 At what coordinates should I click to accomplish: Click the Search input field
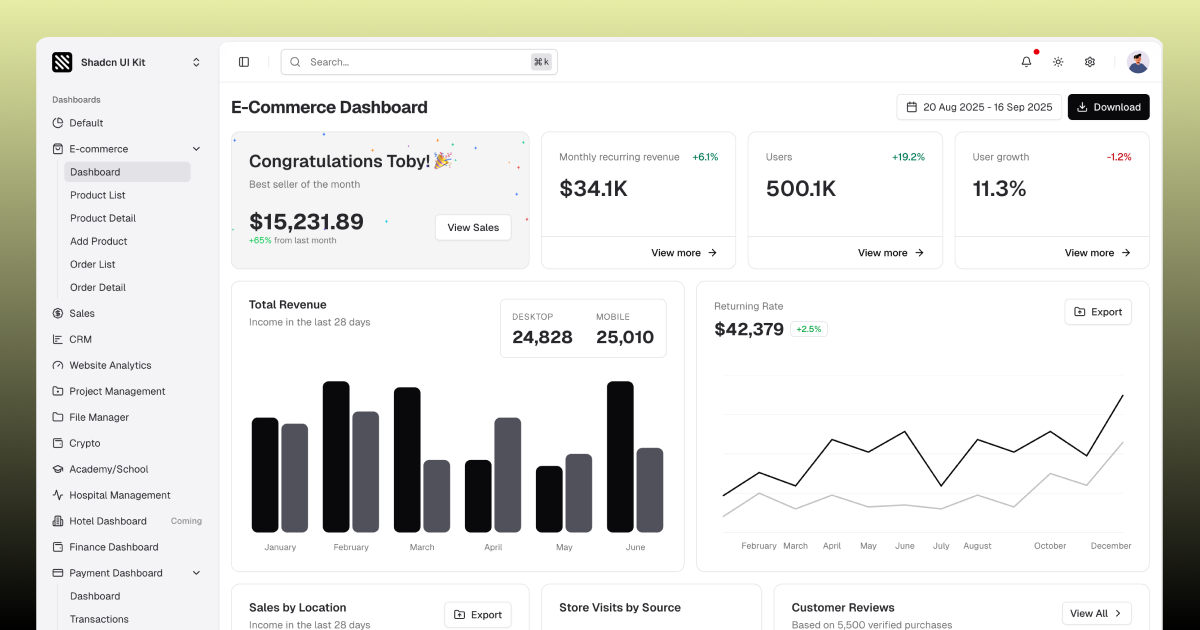tap(419, 61)
